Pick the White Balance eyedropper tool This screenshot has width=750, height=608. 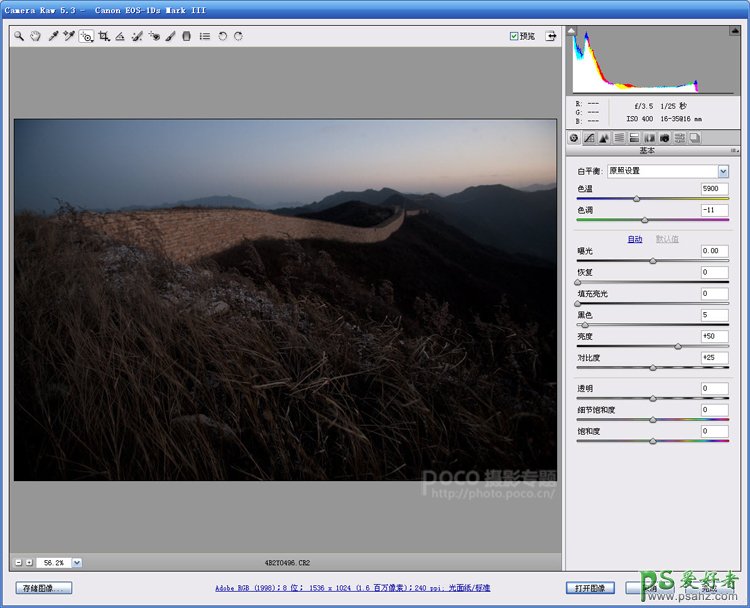click(x=52, y=36)
